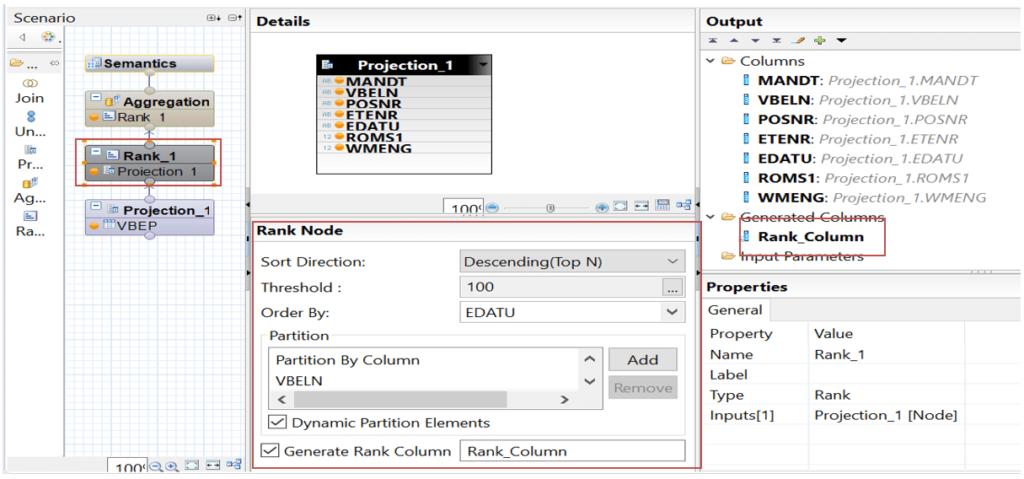
Task: Collapse the Aggregation node with minus toggle
Action: click(x=96, y=99)
